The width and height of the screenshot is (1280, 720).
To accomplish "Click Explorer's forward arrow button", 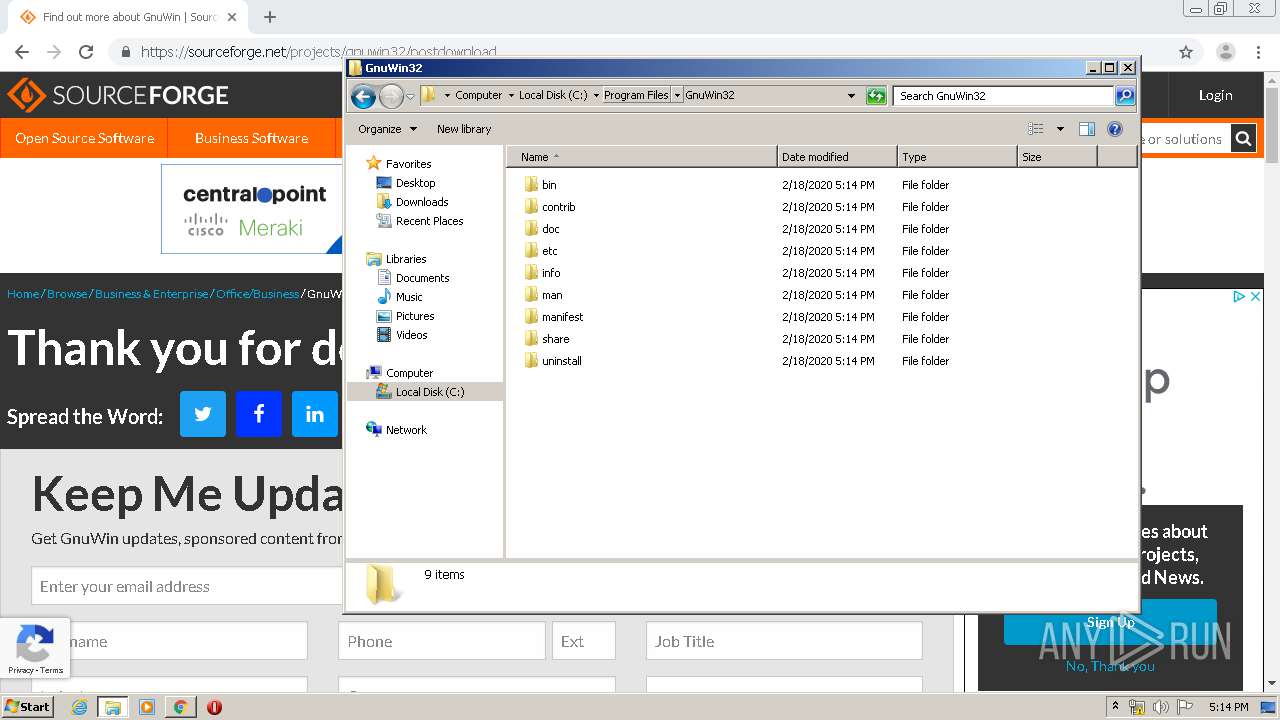I will pos(391,96).
